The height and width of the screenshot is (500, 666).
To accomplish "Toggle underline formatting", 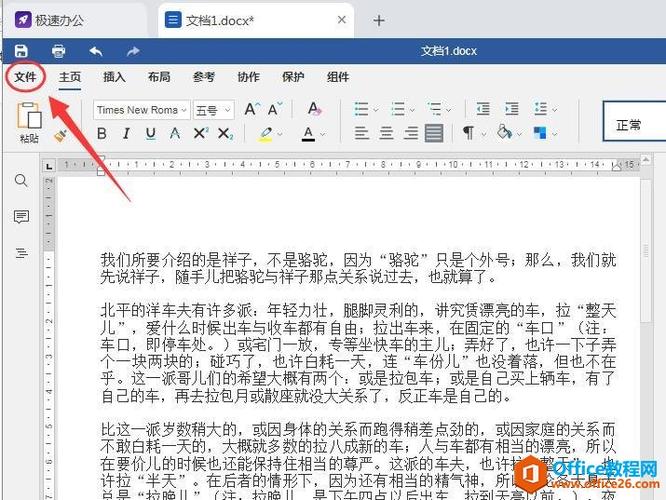I will click(x=150, y=134).
